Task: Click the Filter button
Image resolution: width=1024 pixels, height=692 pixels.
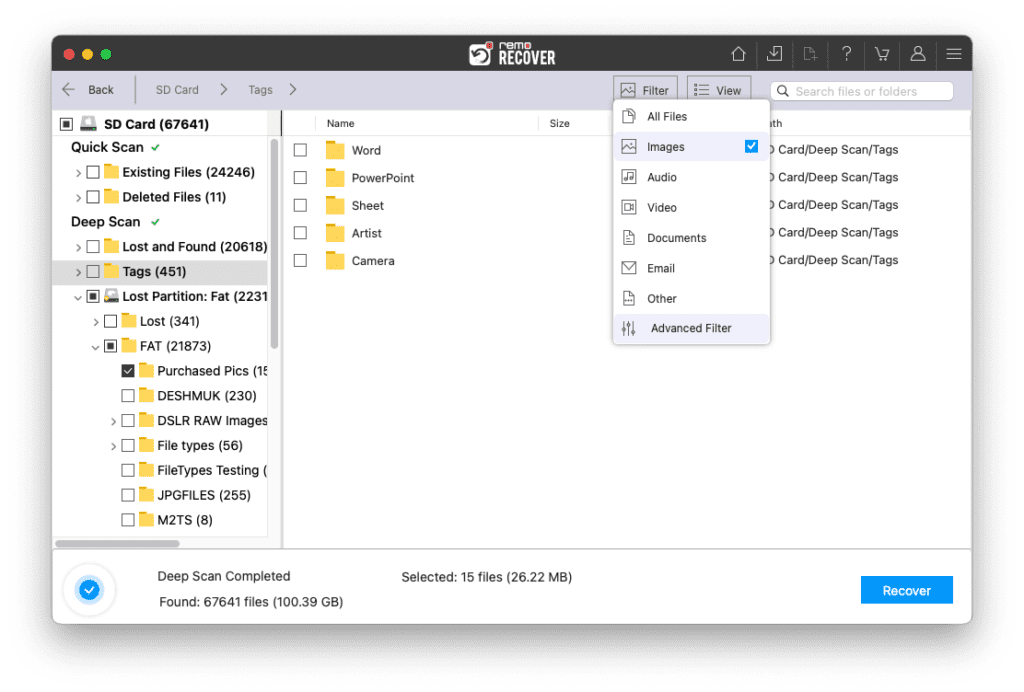Action: 645,90
